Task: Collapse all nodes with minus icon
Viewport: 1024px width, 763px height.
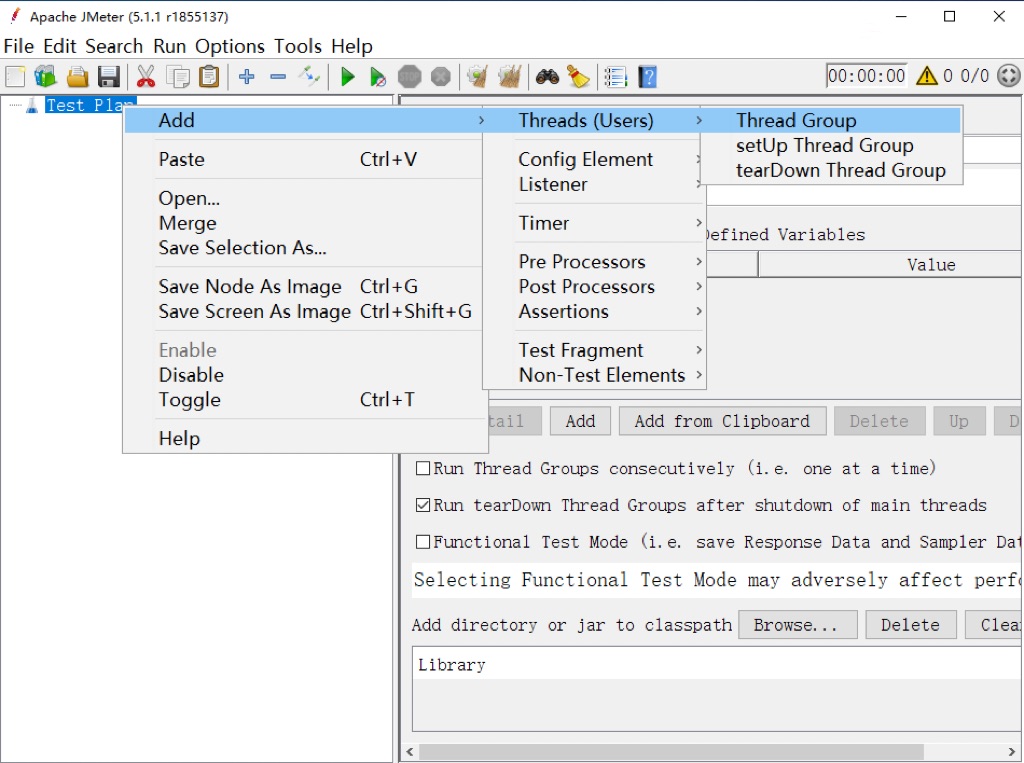Action: tap(278, 76)
